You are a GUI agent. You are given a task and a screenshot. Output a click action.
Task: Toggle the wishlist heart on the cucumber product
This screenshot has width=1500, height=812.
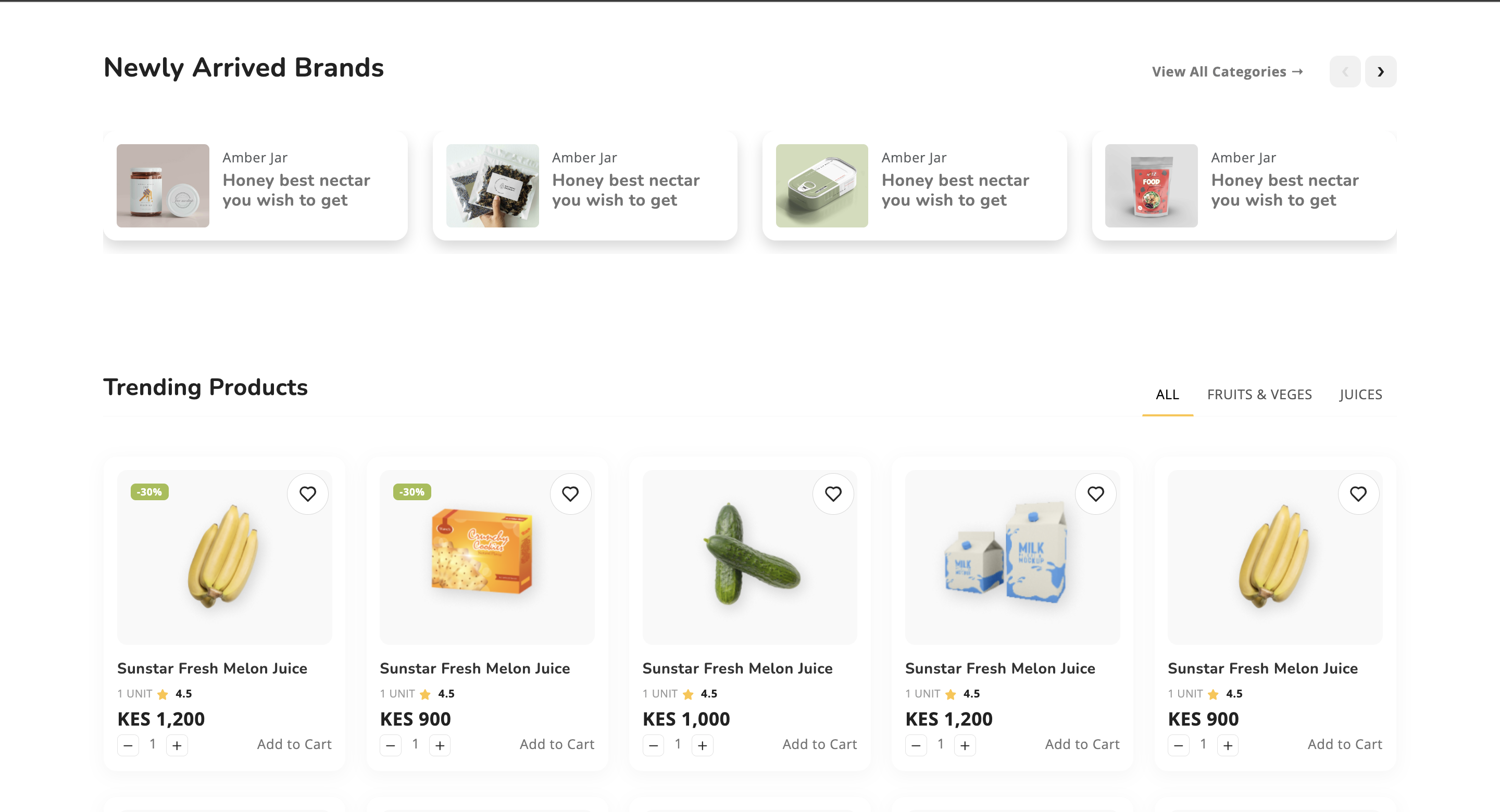pyautogui.click(x=833, y=493)
